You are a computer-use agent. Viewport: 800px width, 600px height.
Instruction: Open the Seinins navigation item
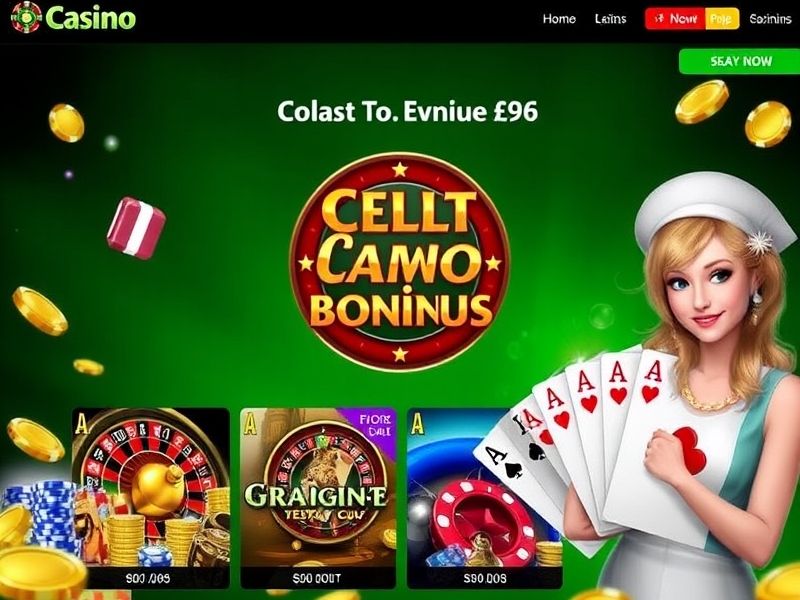(x=770, y=19)
